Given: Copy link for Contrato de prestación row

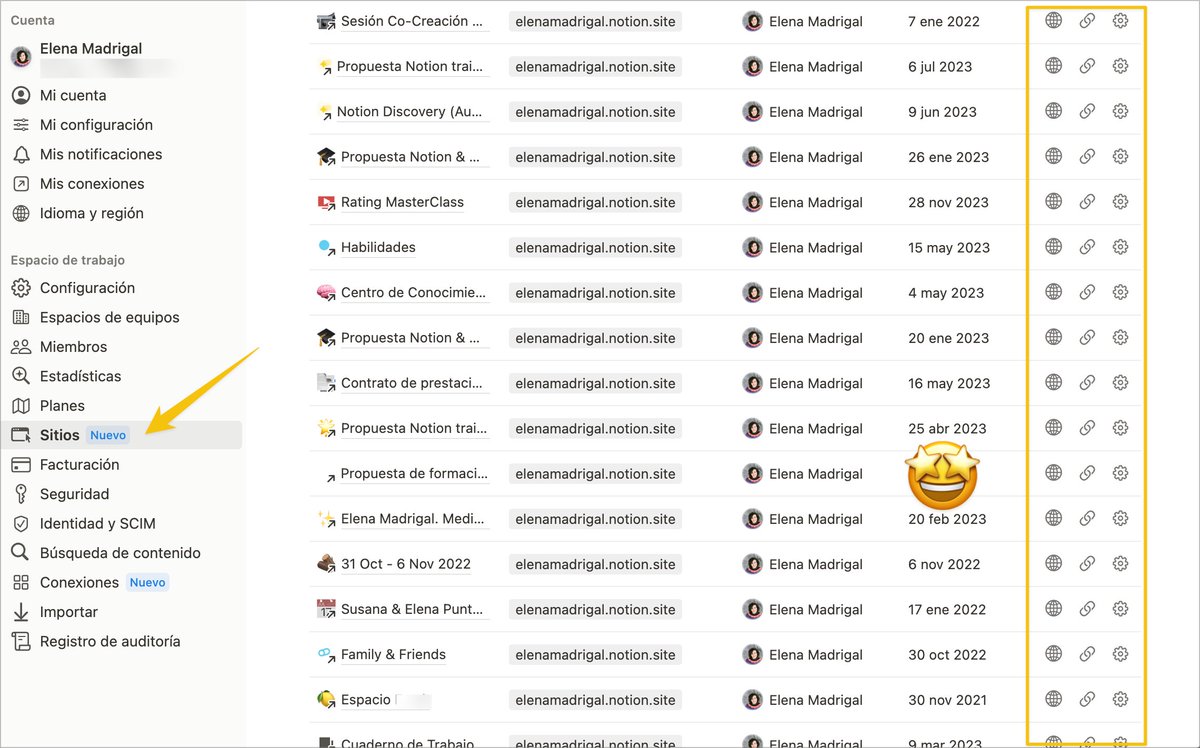Looking at the screenshot, I should click(1087, 382).
